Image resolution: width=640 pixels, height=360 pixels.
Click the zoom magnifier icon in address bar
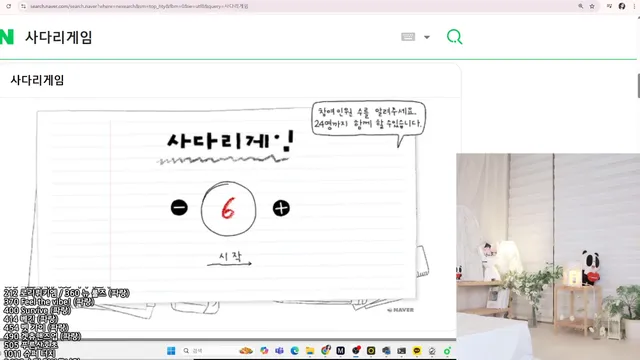(580, 6)
